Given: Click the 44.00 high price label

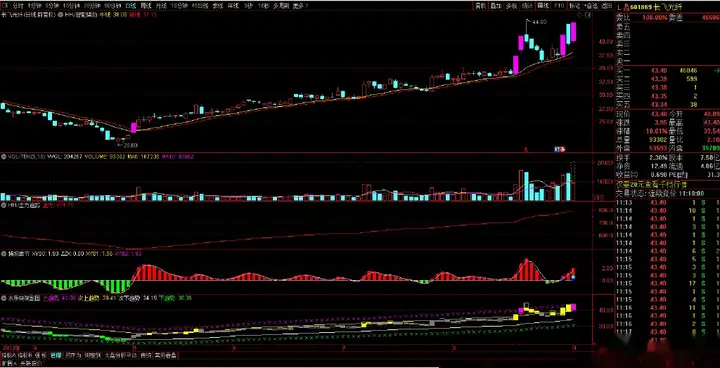Looking at the screenshot, I should coord(540,22).
